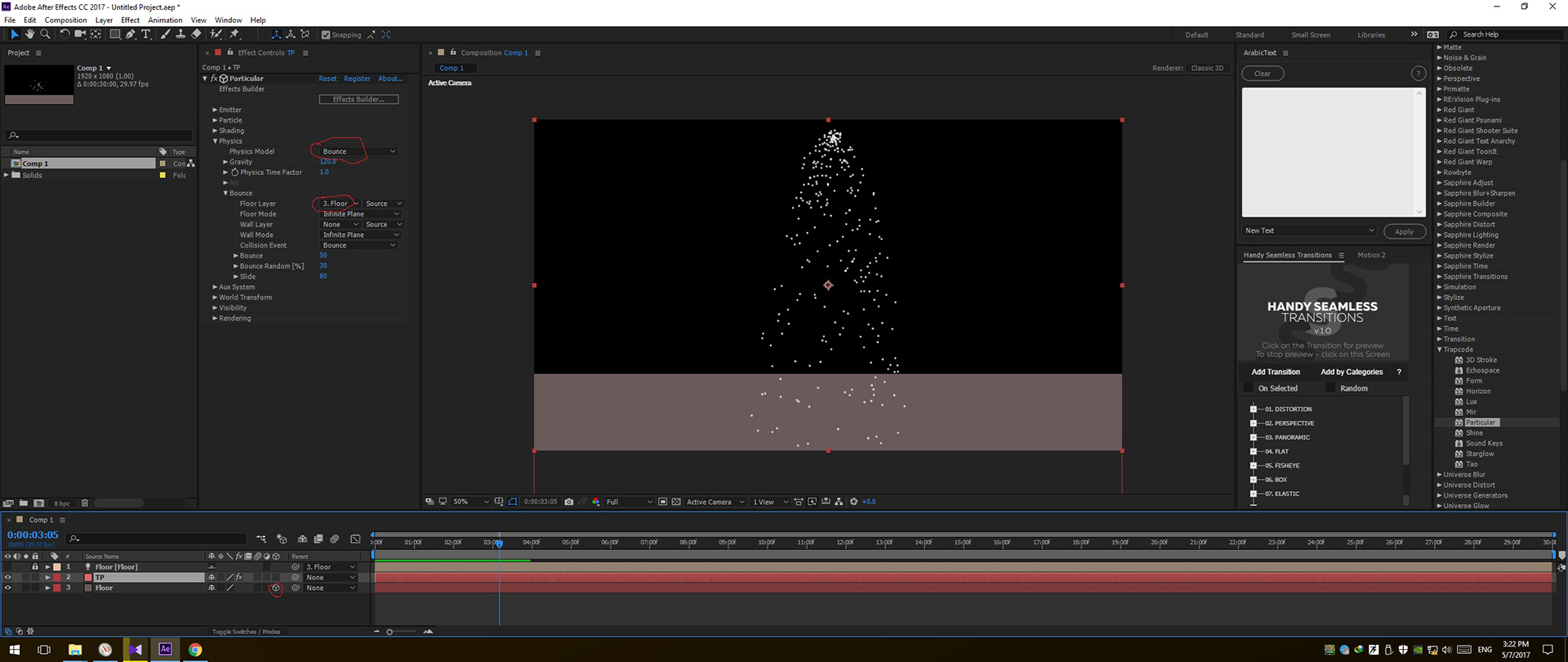Reset exposure icon in viewer footer
Screen dimensions: 1568x662
pyautogui.click(x=853, y=502)
